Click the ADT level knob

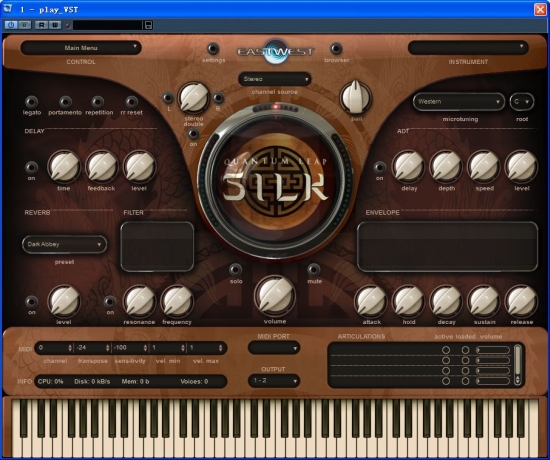(522, 167)
